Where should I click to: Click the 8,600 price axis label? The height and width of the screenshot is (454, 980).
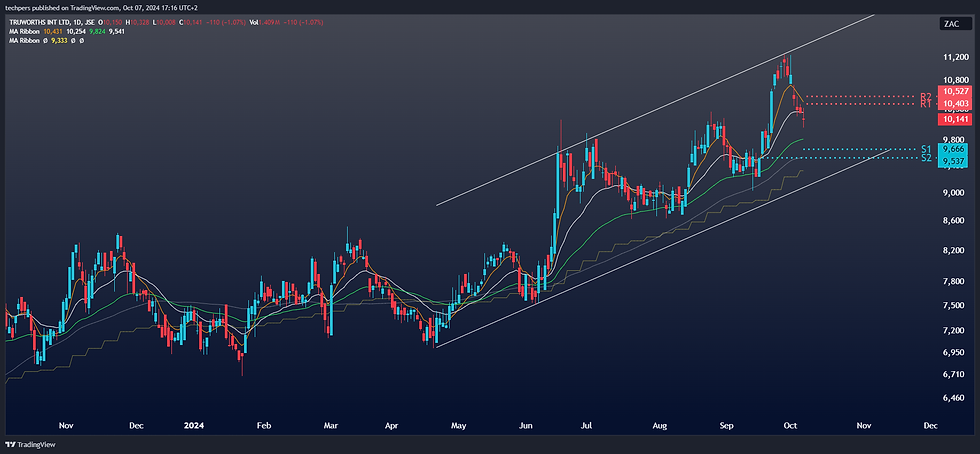click(954, 221)
